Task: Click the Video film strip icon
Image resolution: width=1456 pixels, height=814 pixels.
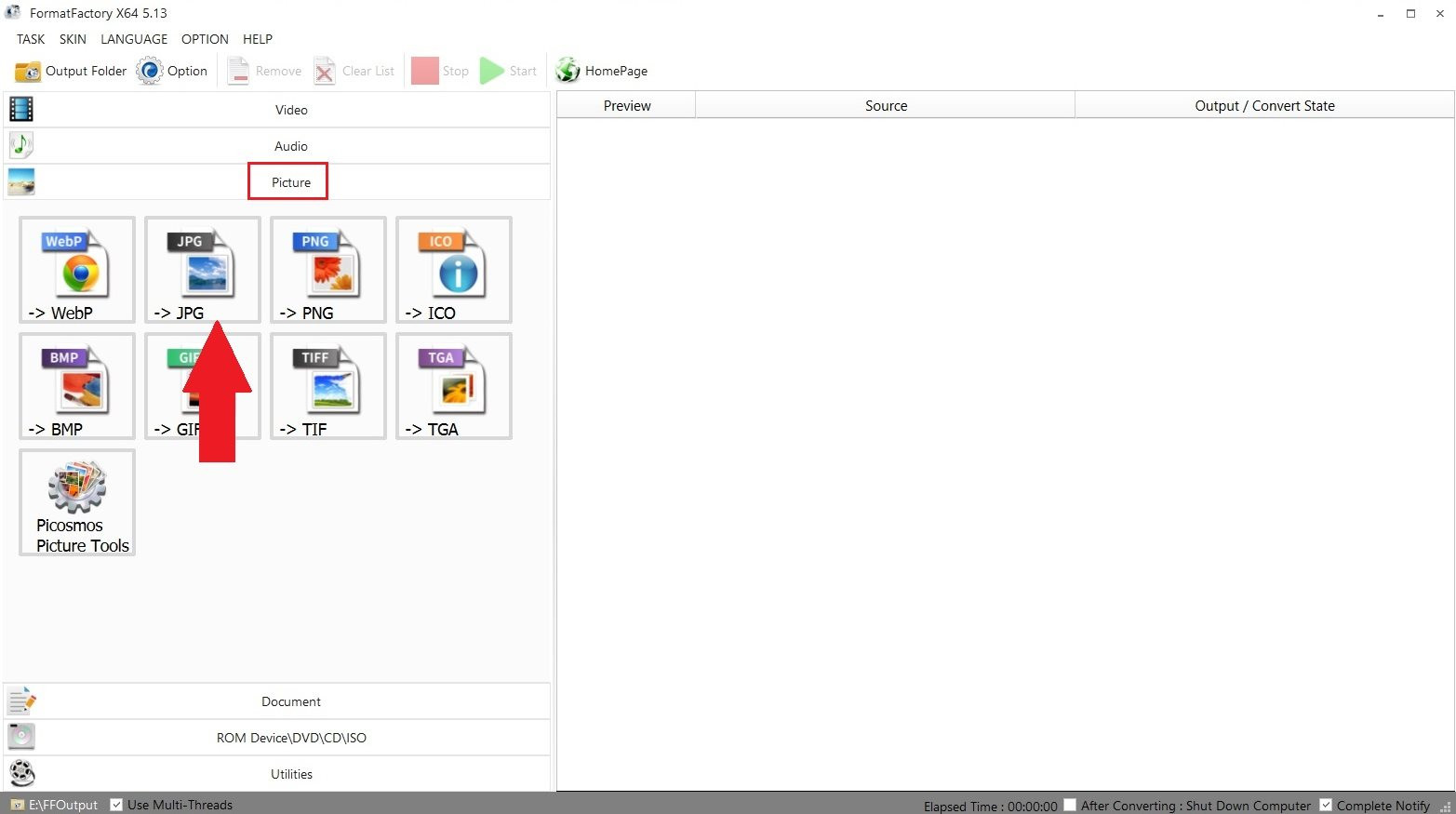Action: pos(21,109)
